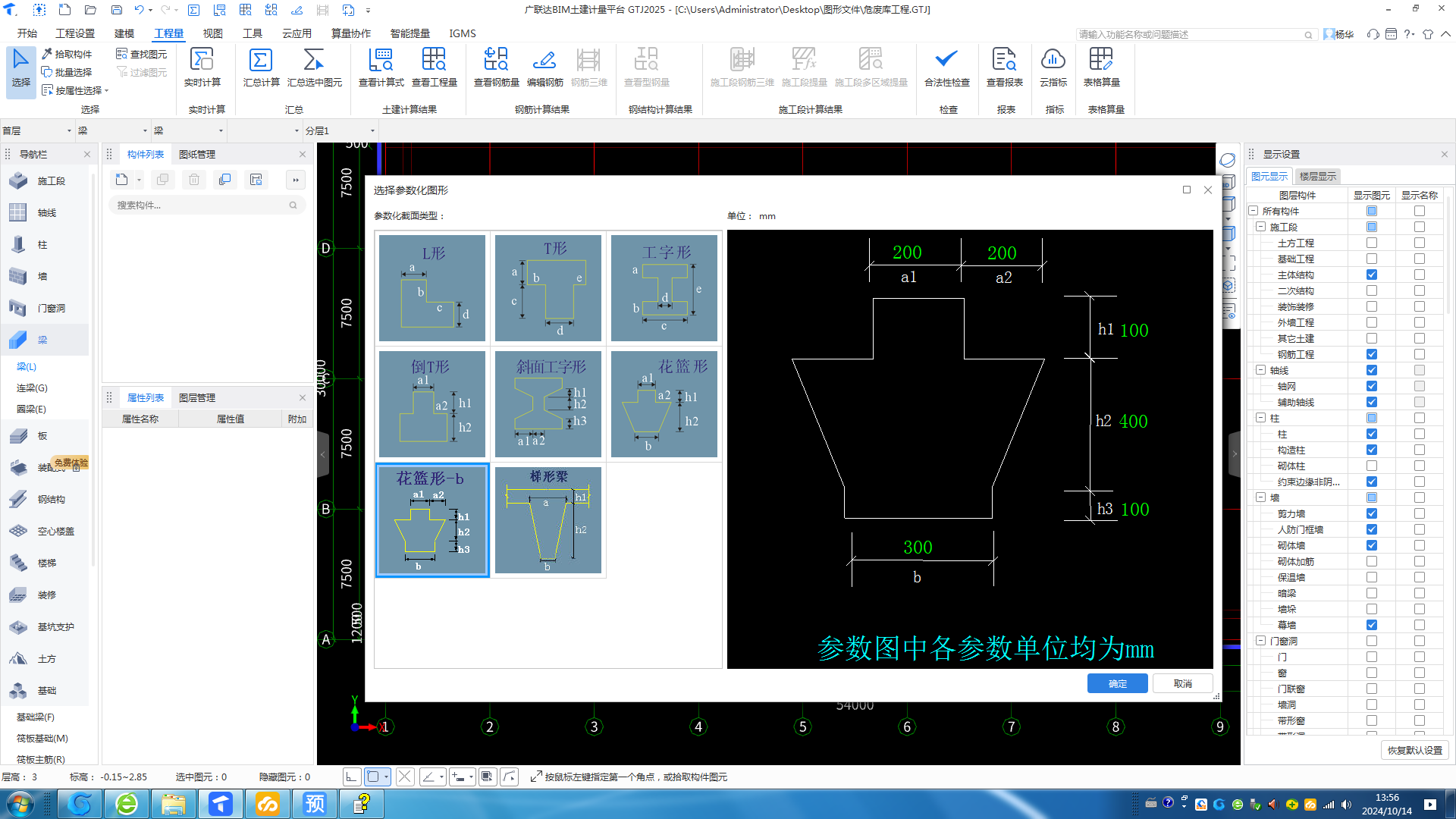Open 查看报表 report icon
Screen dimensions: 1456x819
click(x=1004, y=60)
